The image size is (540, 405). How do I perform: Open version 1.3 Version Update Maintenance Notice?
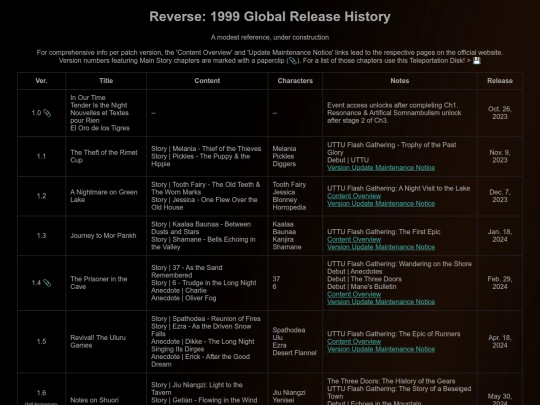click(381, 247)
